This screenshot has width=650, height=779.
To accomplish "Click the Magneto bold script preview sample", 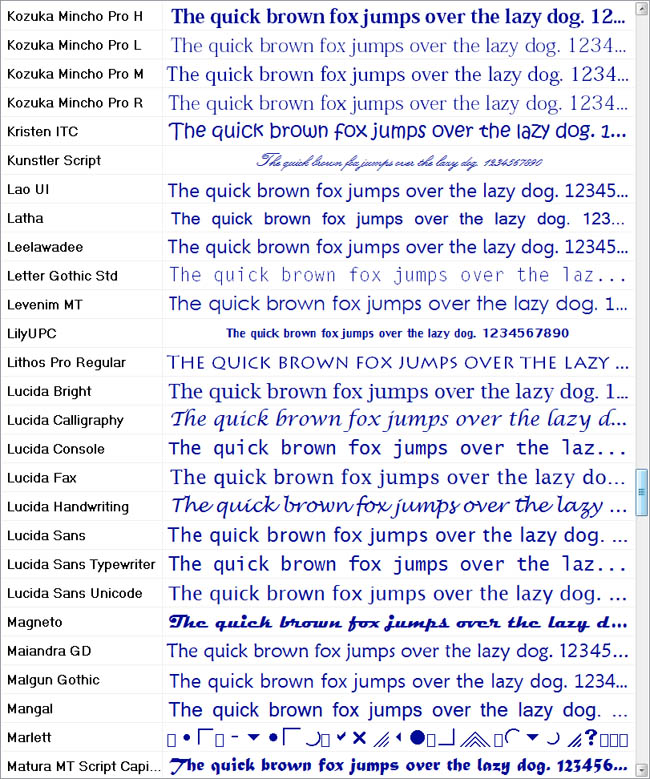I will [x=398, y=623].
